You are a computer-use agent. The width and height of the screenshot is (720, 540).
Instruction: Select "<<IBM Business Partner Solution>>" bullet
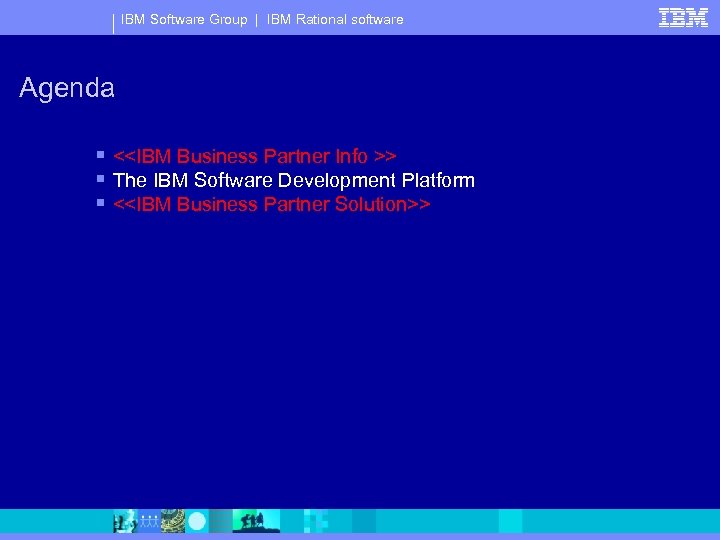[271, 204]
